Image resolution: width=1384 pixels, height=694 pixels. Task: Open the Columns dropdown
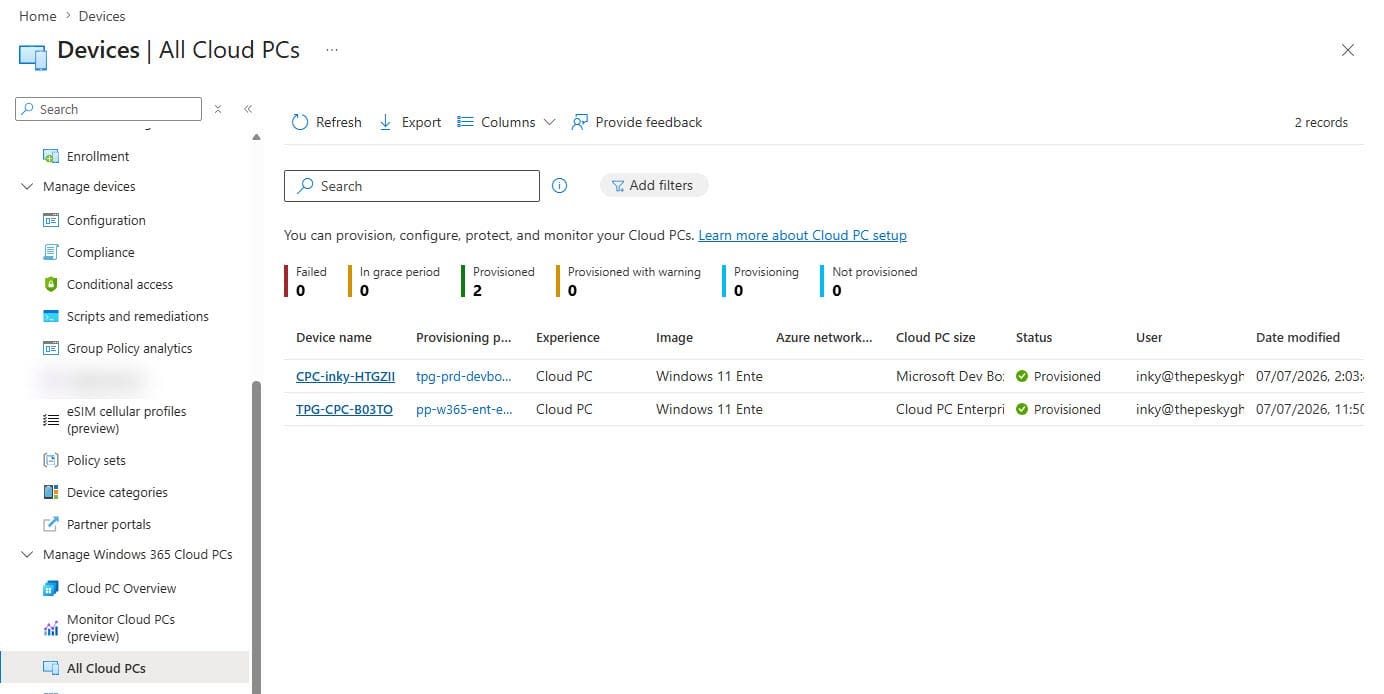(506, 122)
